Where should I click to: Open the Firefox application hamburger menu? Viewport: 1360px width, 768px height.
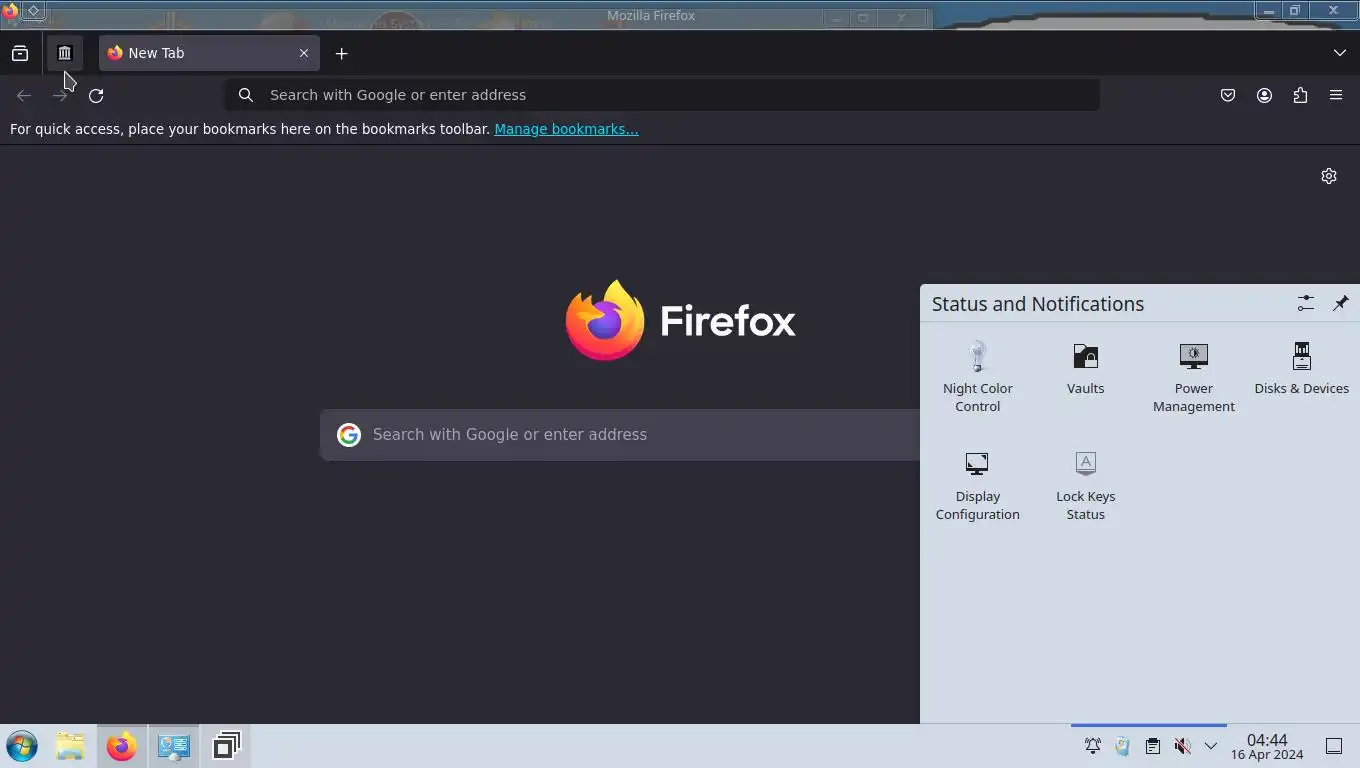tap(1336, 95)
